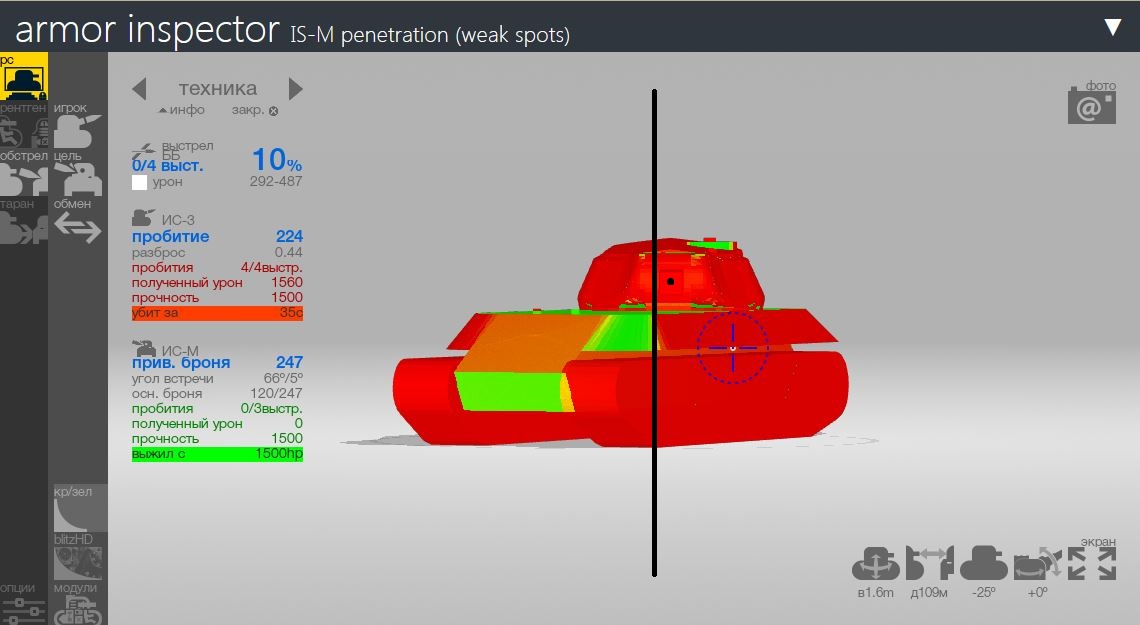Select the цель target tank icon
Viewport: 1140px width, 625px height.
click(x=77, y=175)
